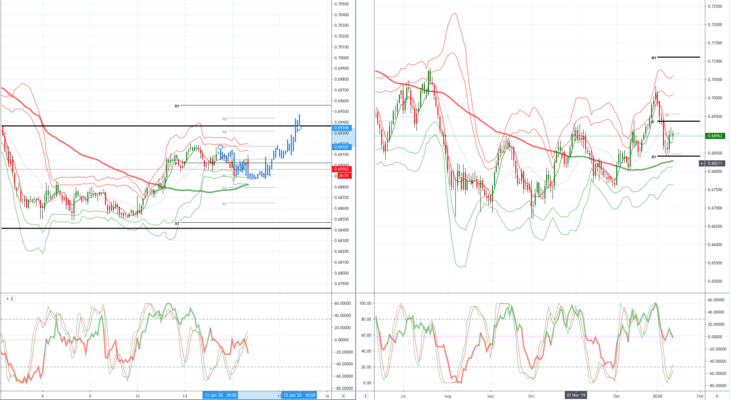Open timezone settings button on right chart
730x400 pixels.
point(366,396)
